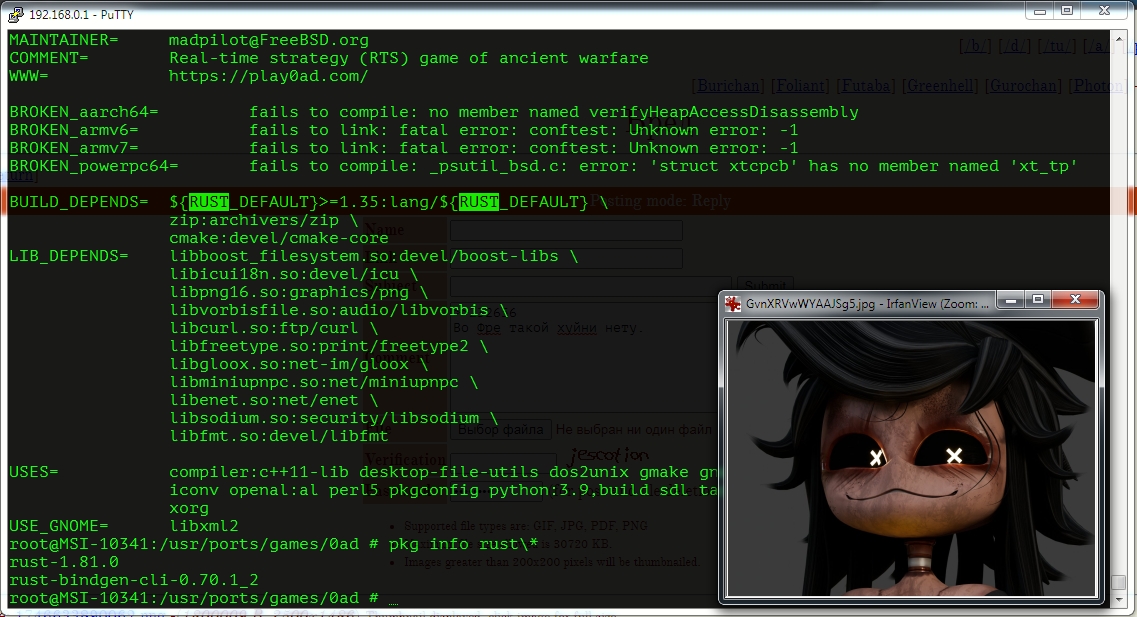This screenshot has height=617, width=1137.
Task: Click the 'pkg info rust\*' command text
Action: click(x=464, y=544)
